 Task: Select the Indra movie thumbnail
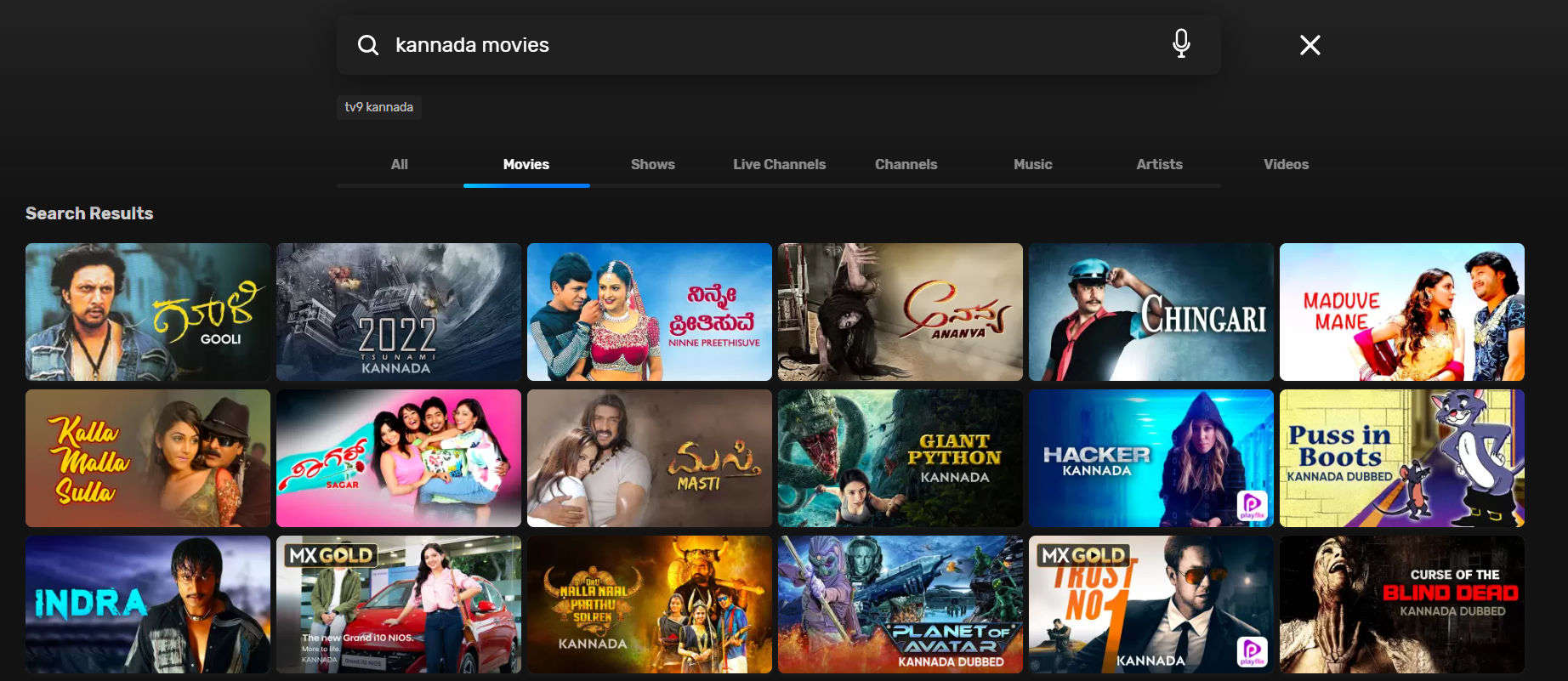tap(148, 604)
